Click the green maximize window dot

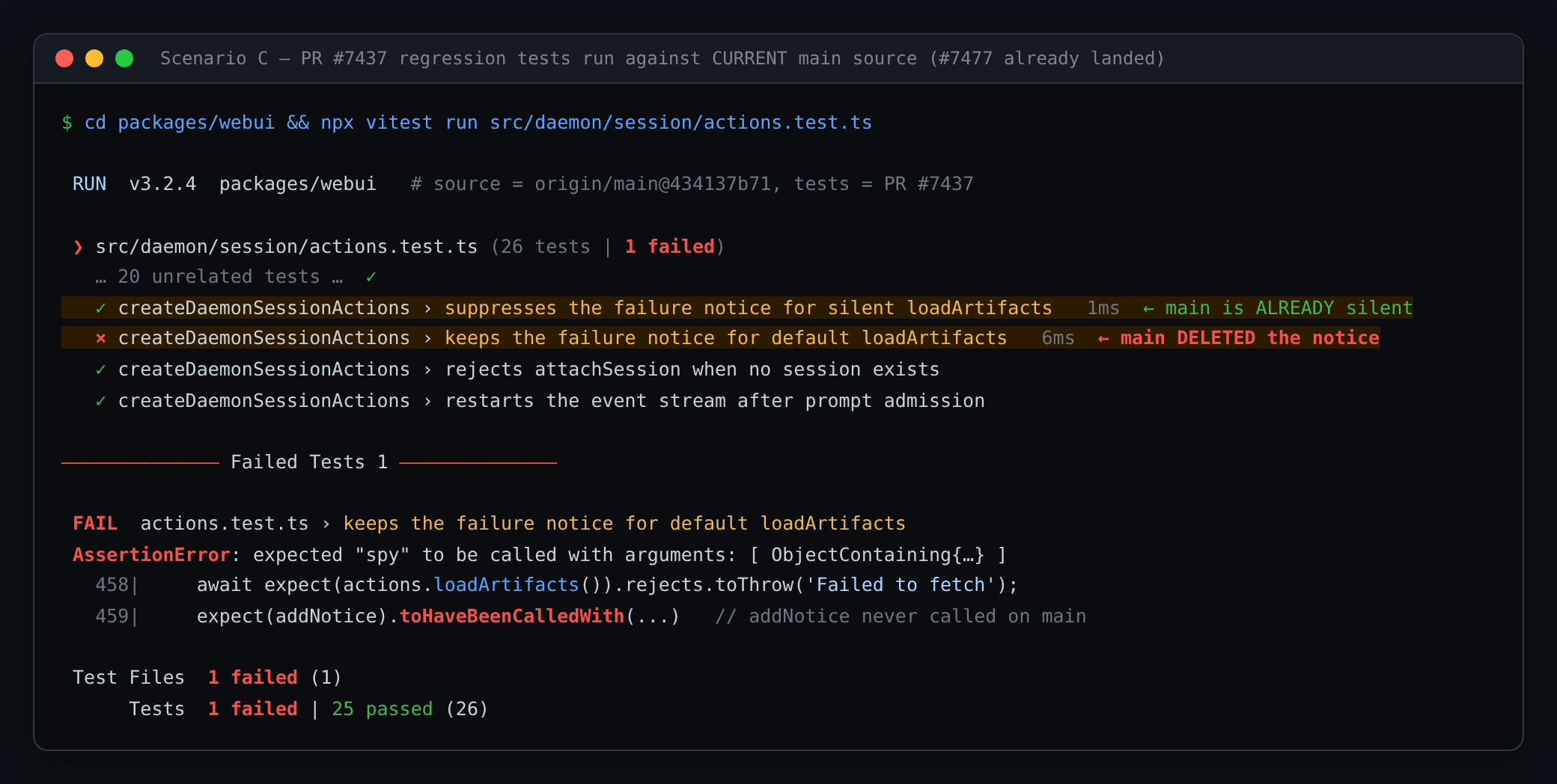[124, 58]
